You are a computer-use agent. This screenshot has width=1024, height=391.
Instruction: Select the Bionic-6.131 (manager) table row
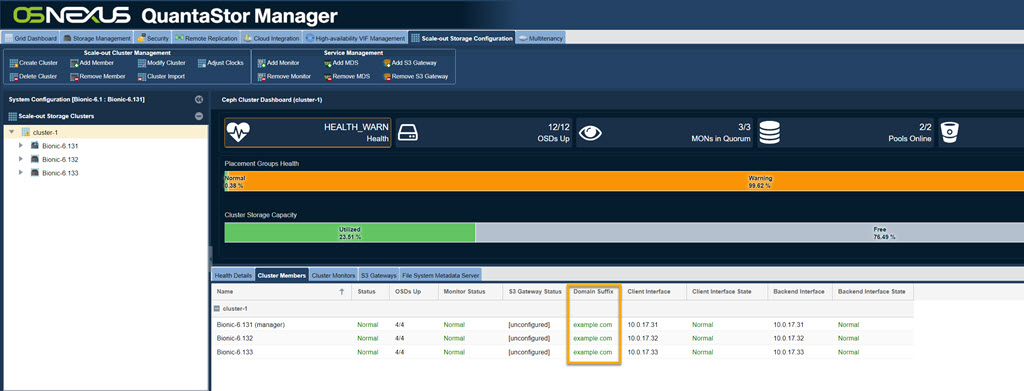[562, 324]
